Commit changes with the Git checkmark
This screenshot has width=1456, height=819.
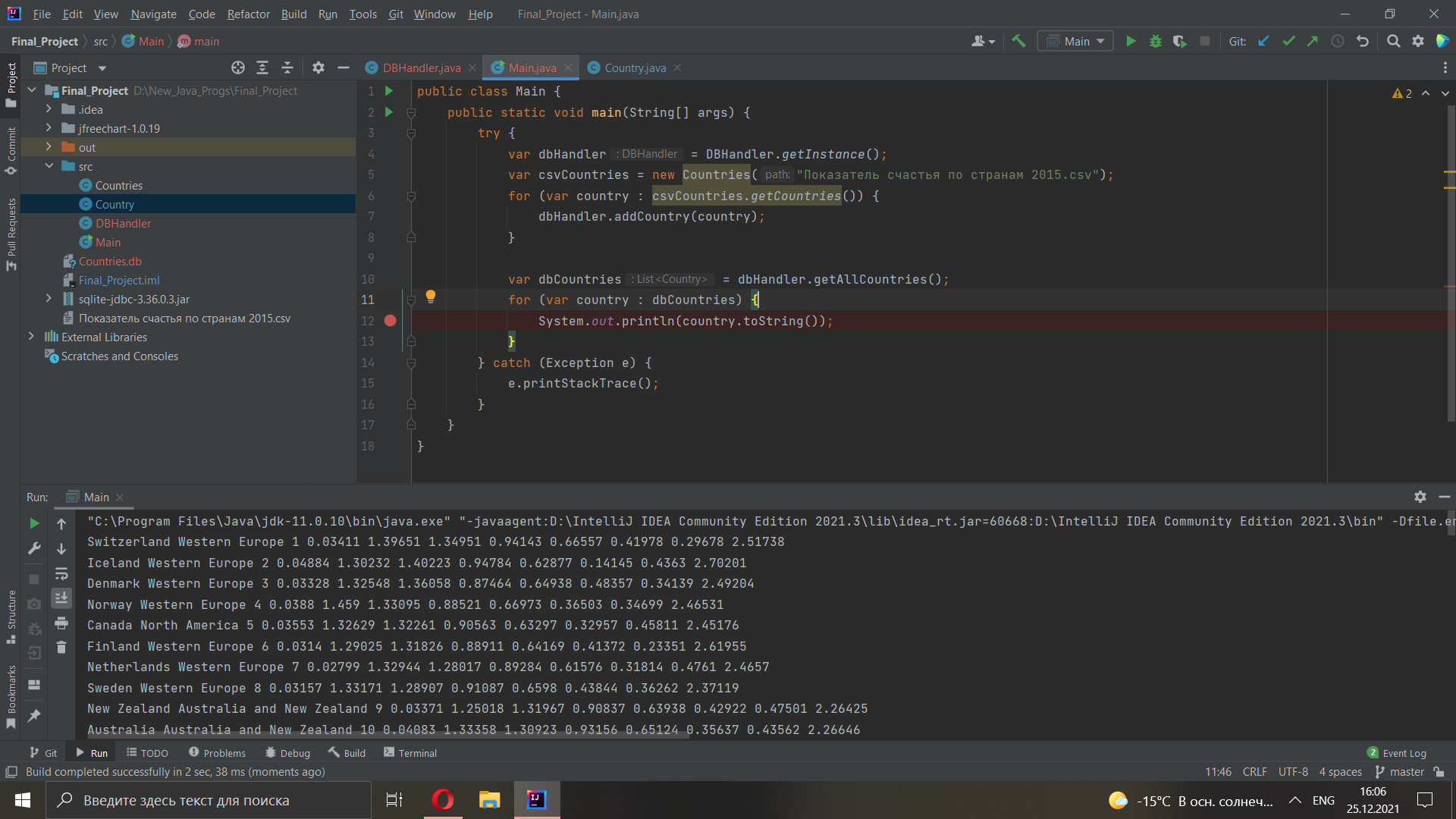point(1288,41)
